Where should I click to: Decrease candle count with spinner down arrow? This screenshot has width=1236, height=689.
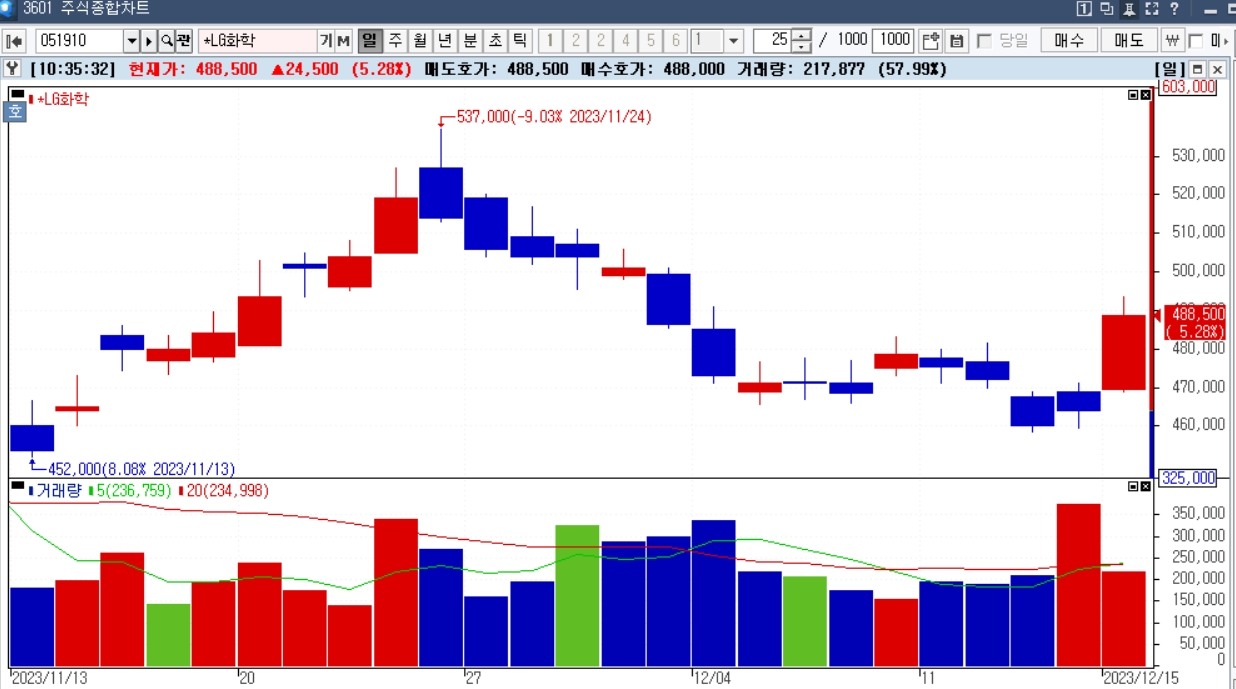click(x=802, y=47)
